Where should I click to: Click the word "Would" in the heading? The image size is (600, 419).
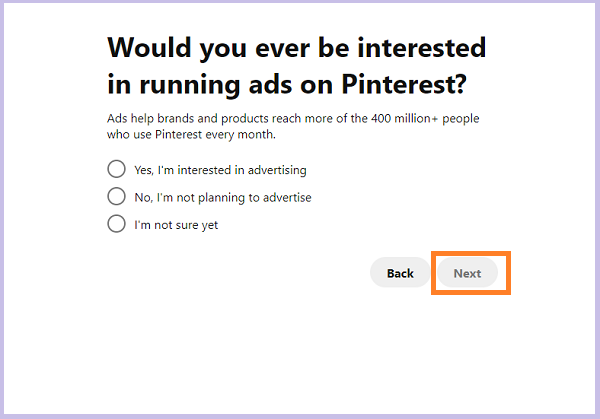[149, 48]
